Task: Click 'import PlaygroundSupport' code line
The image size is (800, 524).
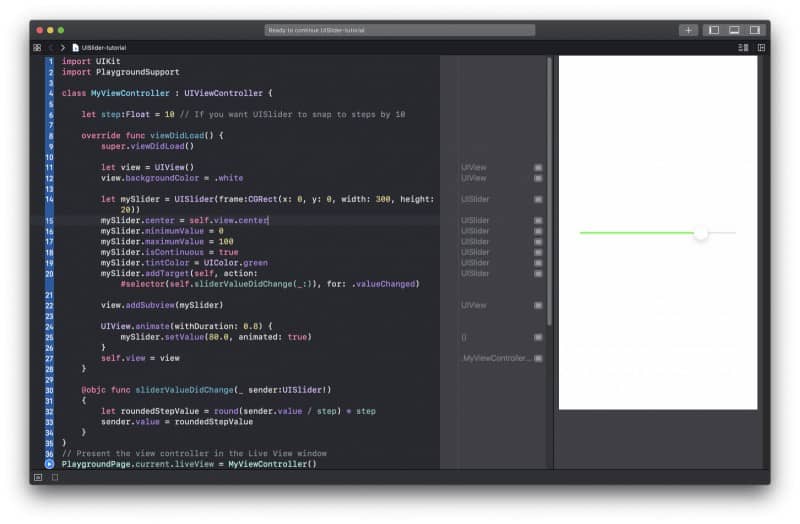Action: [x=120, y=72]
